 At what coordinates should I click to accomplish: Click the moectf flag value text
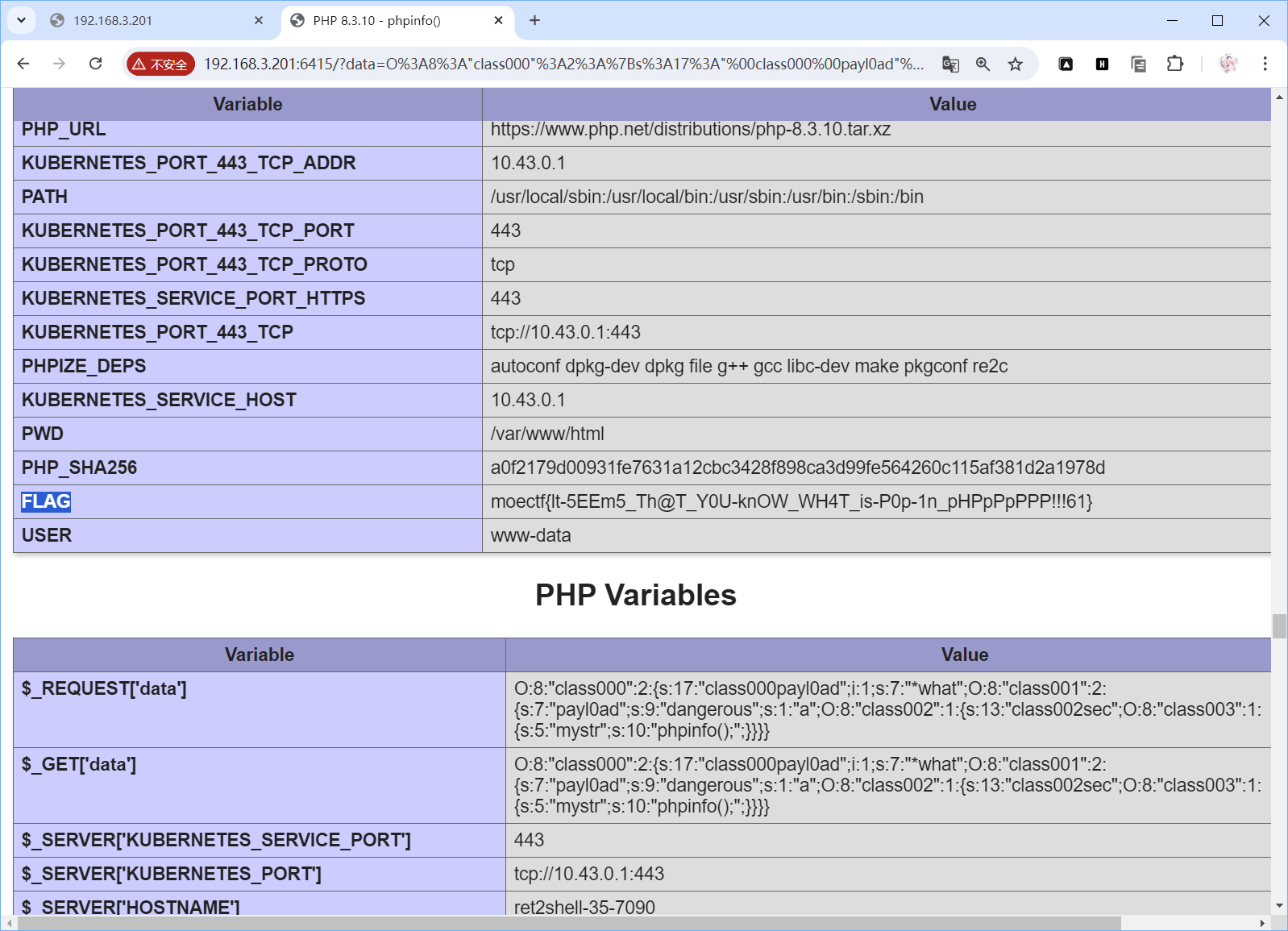(791, 501)
